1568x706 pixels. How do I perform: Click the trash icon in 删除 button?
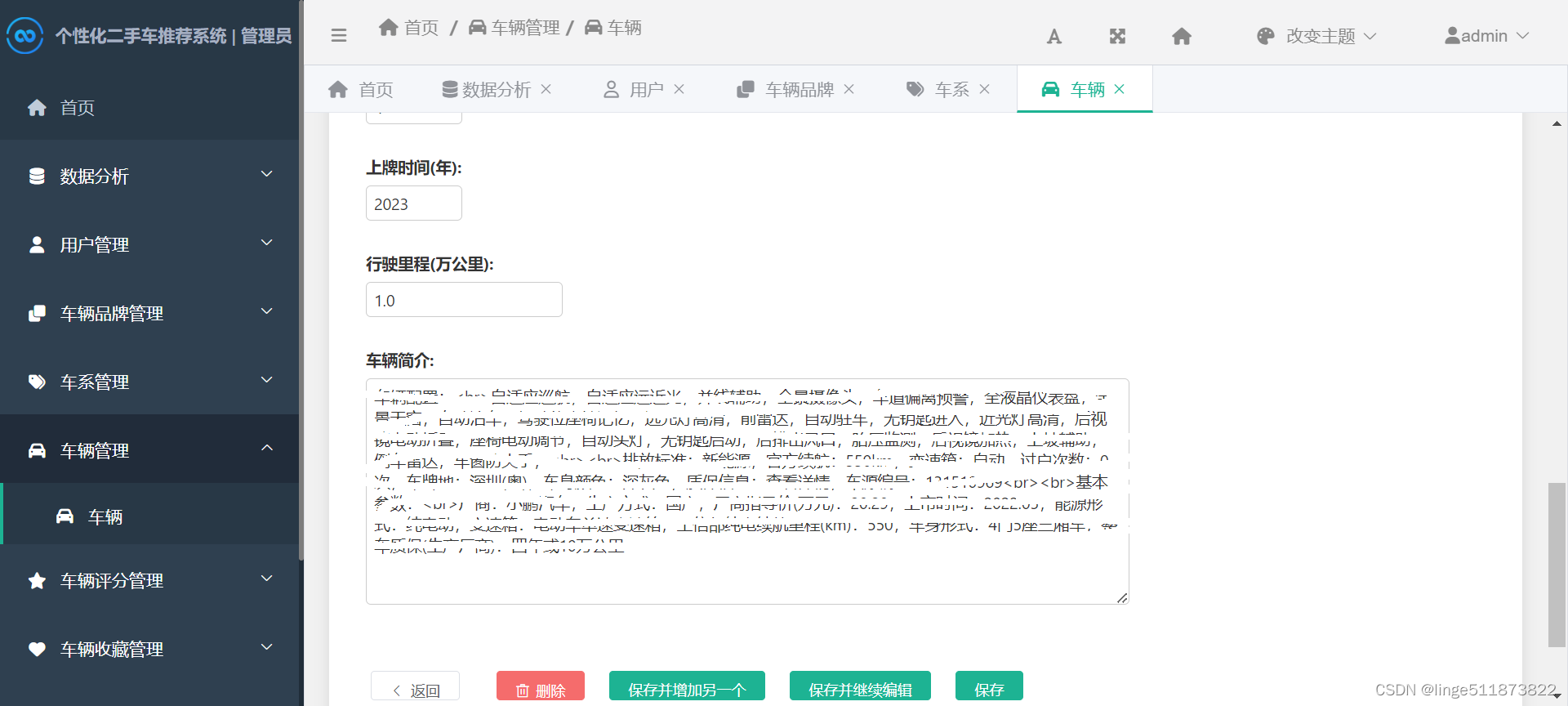[523, 690]
